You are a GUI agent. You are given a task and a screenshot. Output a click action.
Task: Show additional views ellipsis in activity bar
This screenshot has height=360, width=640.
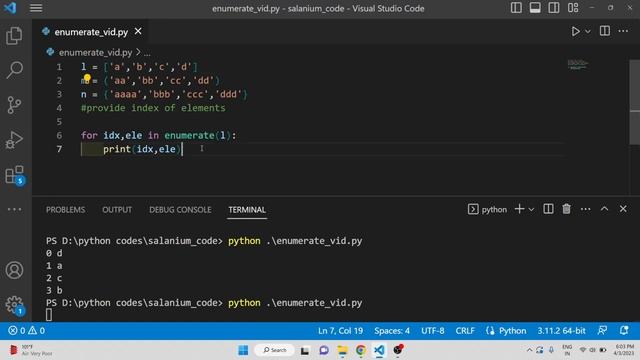(14, 209)
